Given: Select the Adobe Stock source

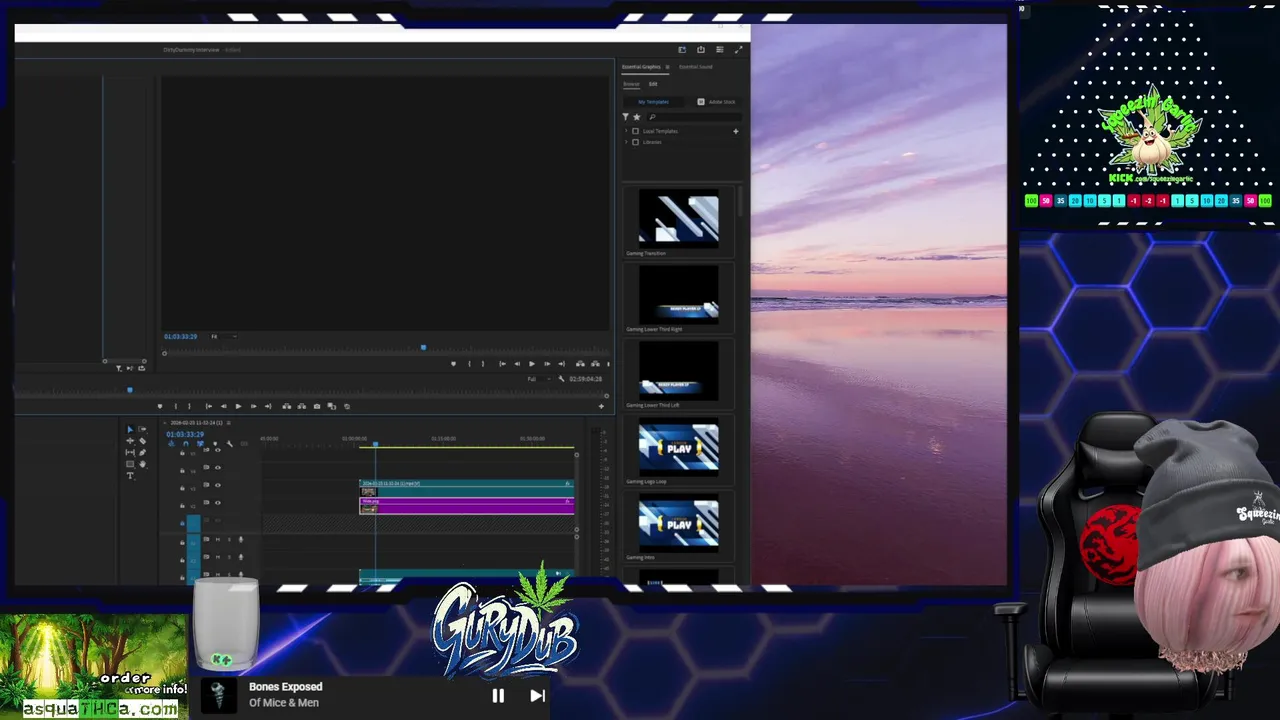Looking at the screenshot, I should [716, 102].
